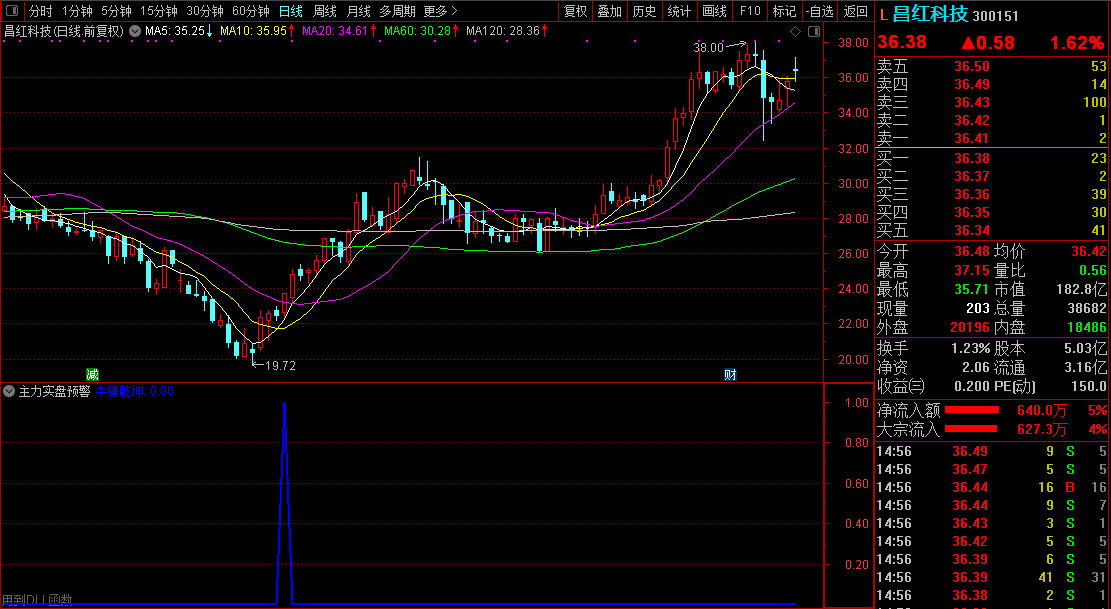Screen dimensions: 1111x609
Task: Open the main chart indicator dropdown arrow
Action: point(136,31)
